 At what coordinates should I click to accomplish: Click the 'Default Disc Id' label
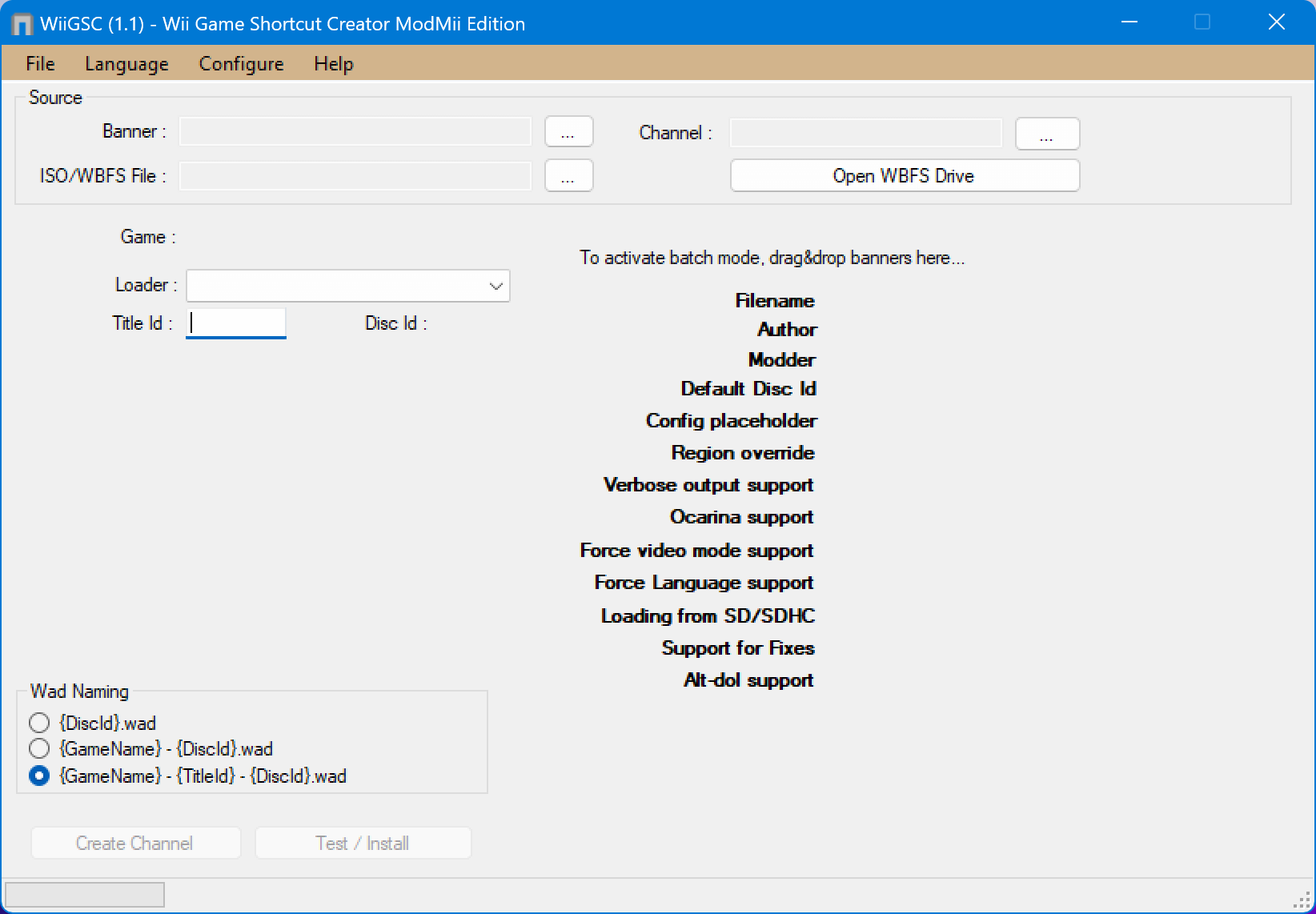[x=748, y=389]
